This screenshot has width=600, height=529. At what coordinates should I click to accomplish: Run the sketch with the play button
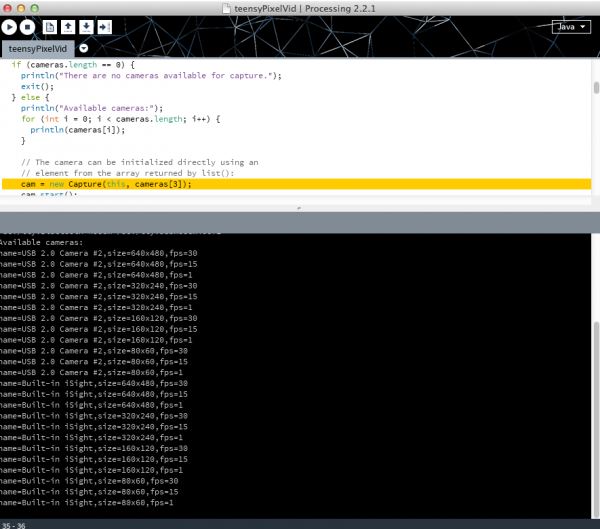click(11, 27)
